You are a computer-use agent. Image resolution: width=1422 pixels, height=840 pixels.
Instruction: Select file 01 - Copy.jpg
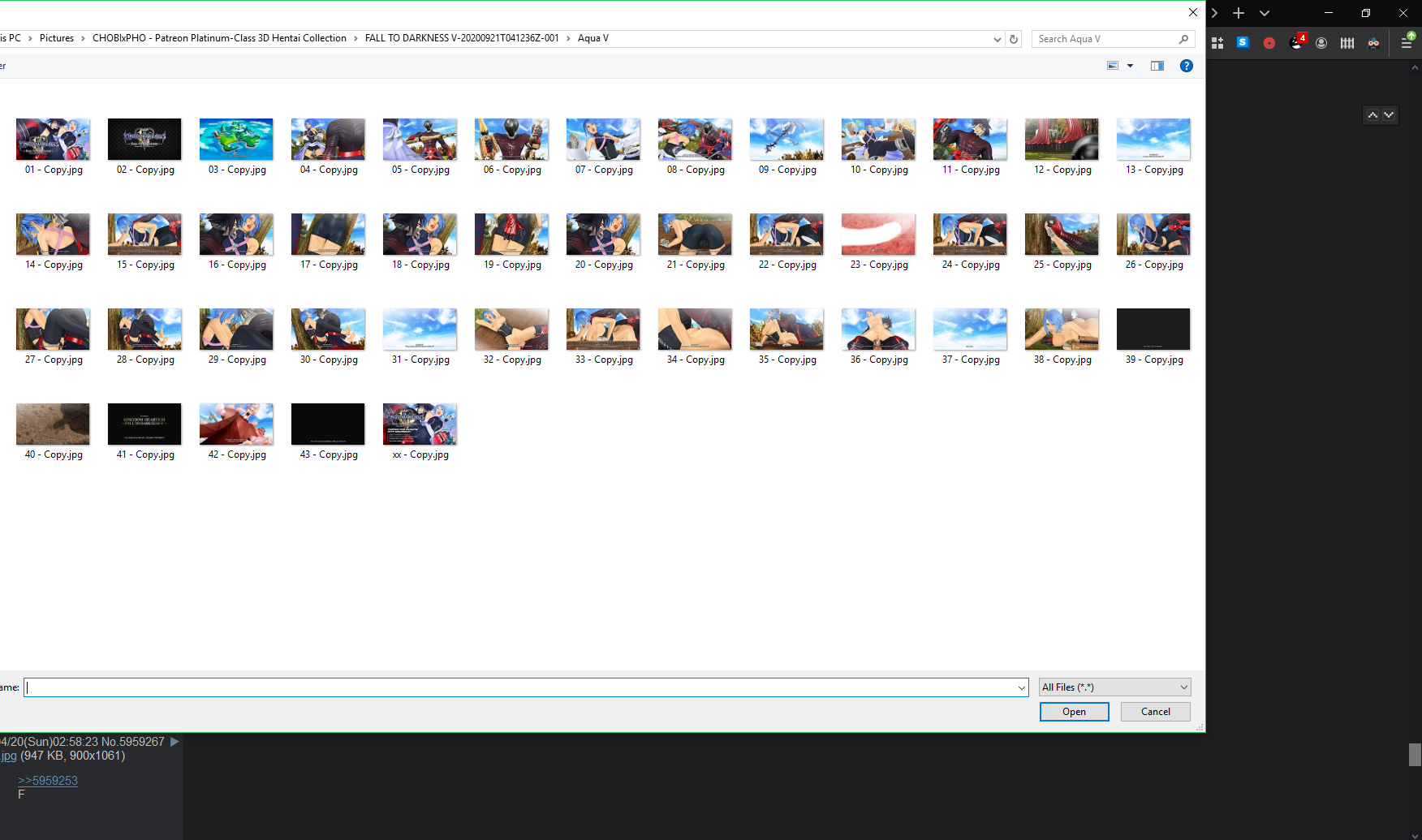54,147
